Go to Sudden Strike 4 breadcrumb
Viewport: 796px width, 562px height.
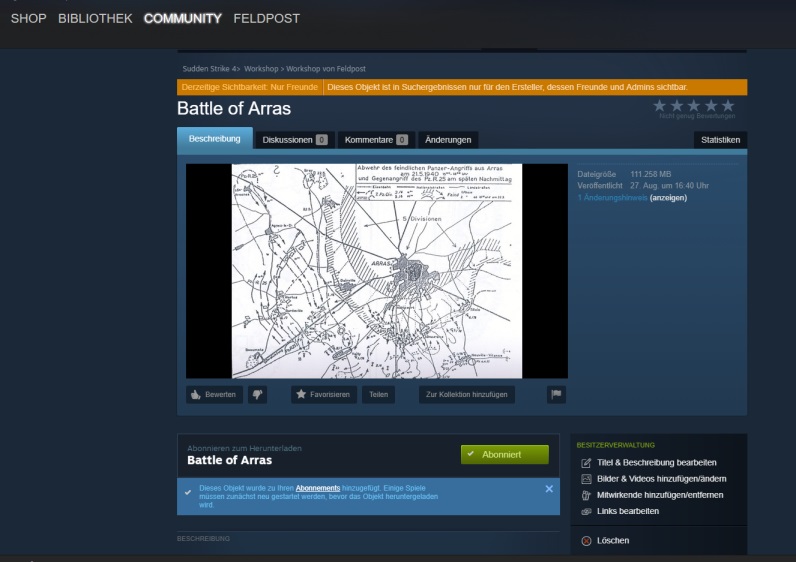pyautogui.click(x=210, y=69)
